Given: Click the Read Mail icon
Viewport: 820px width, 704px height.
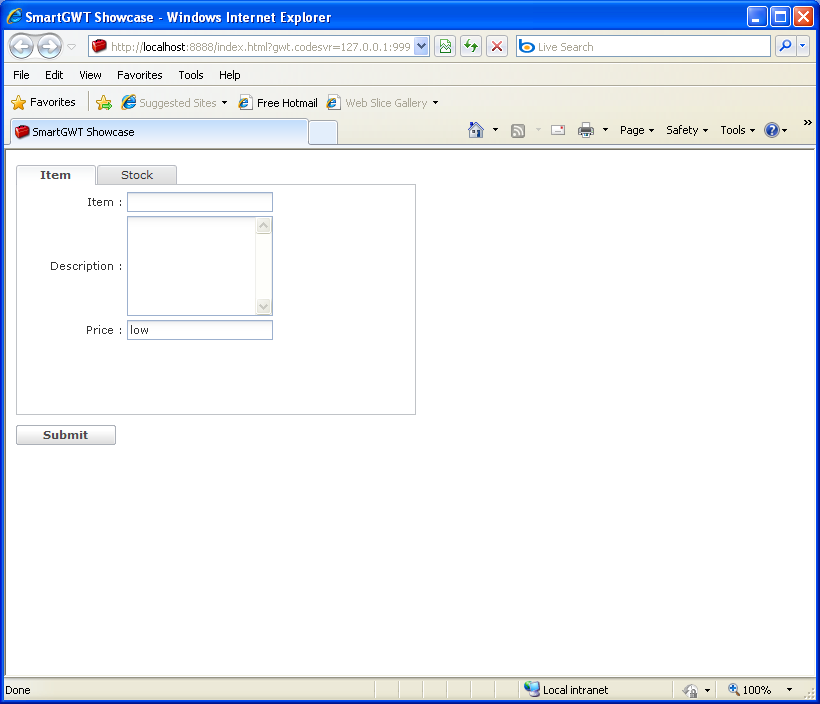Looking at the screenshot, I should (558, 130).
